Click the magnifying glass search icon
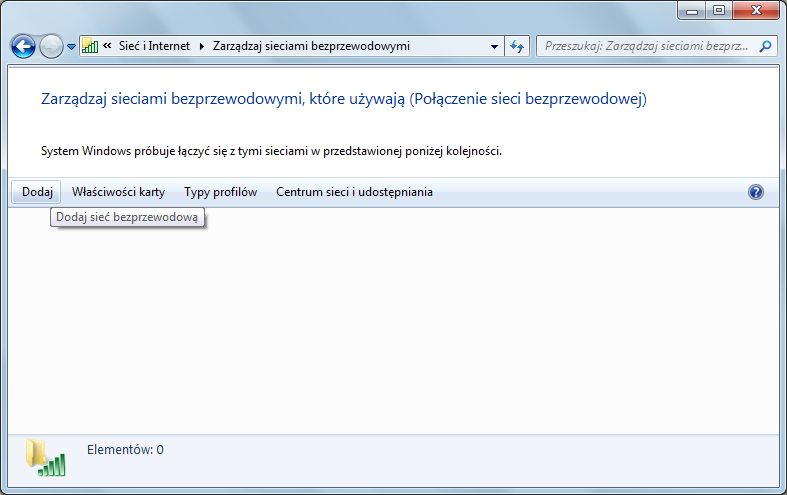Viewport: 787px width, 495px height. pyautogui.click(x=766, y=46)
